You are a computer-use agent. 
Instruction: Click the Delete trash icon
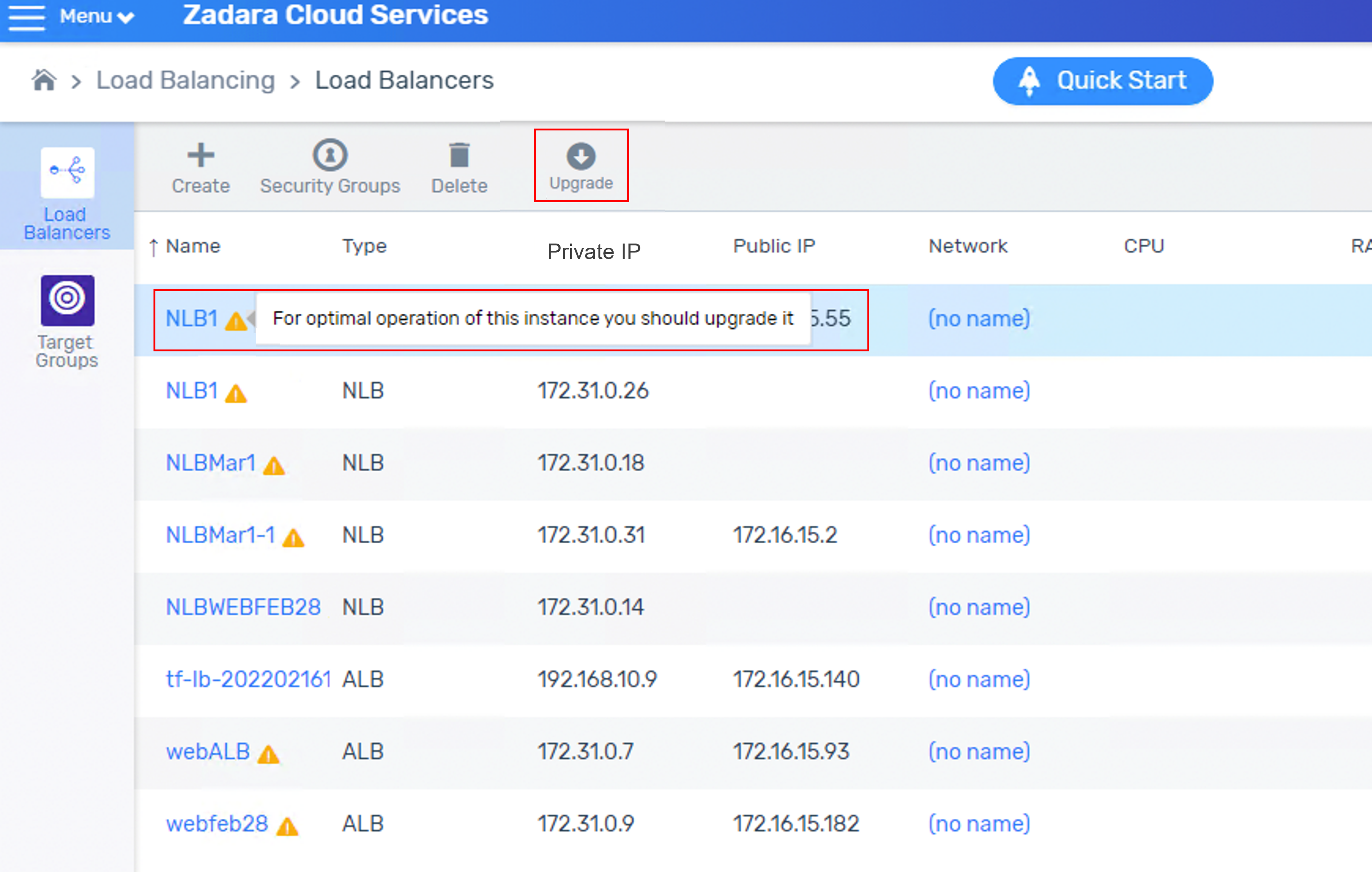[x=459, y=155]
